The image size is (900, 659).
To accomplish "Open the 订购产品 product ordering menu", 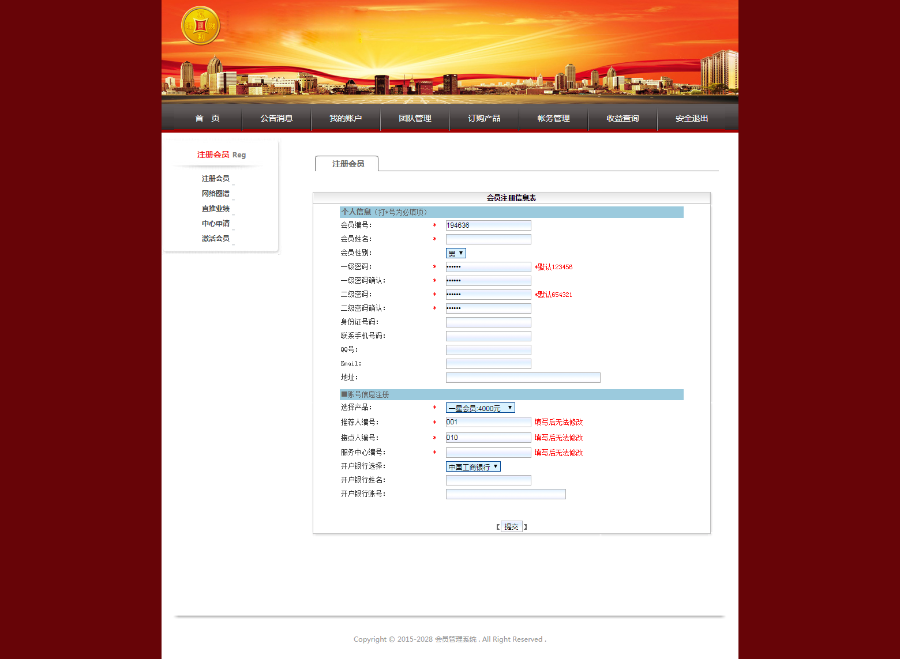I will coord(484,118).
